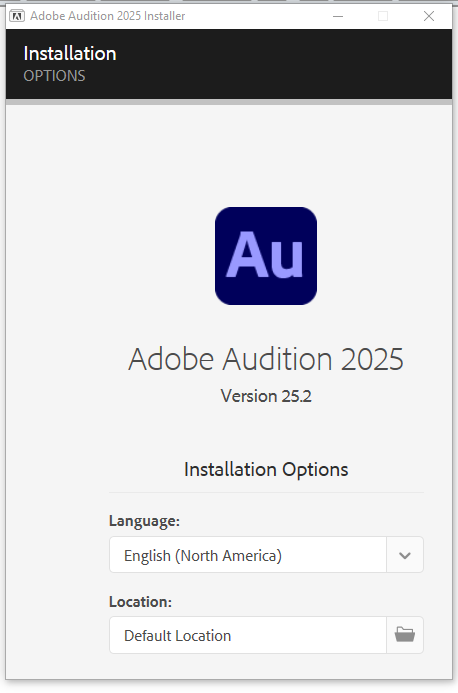This screenshot has height=693, width=458.
Task: Minimize the Audition installer window
Action: (x=338, y=16)
